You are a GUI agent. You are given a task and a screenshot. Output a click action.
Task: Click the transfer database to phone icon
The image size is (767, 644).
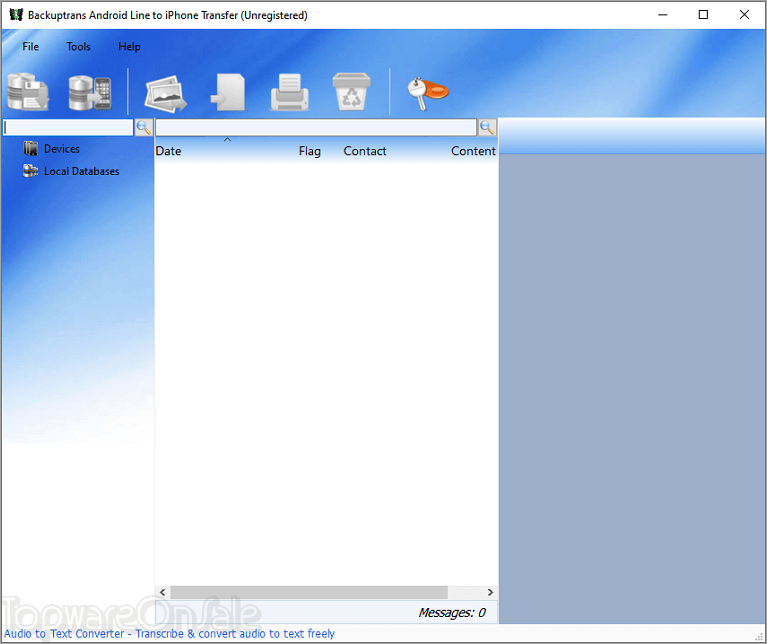pyautogui.click(x=90, y=92)
